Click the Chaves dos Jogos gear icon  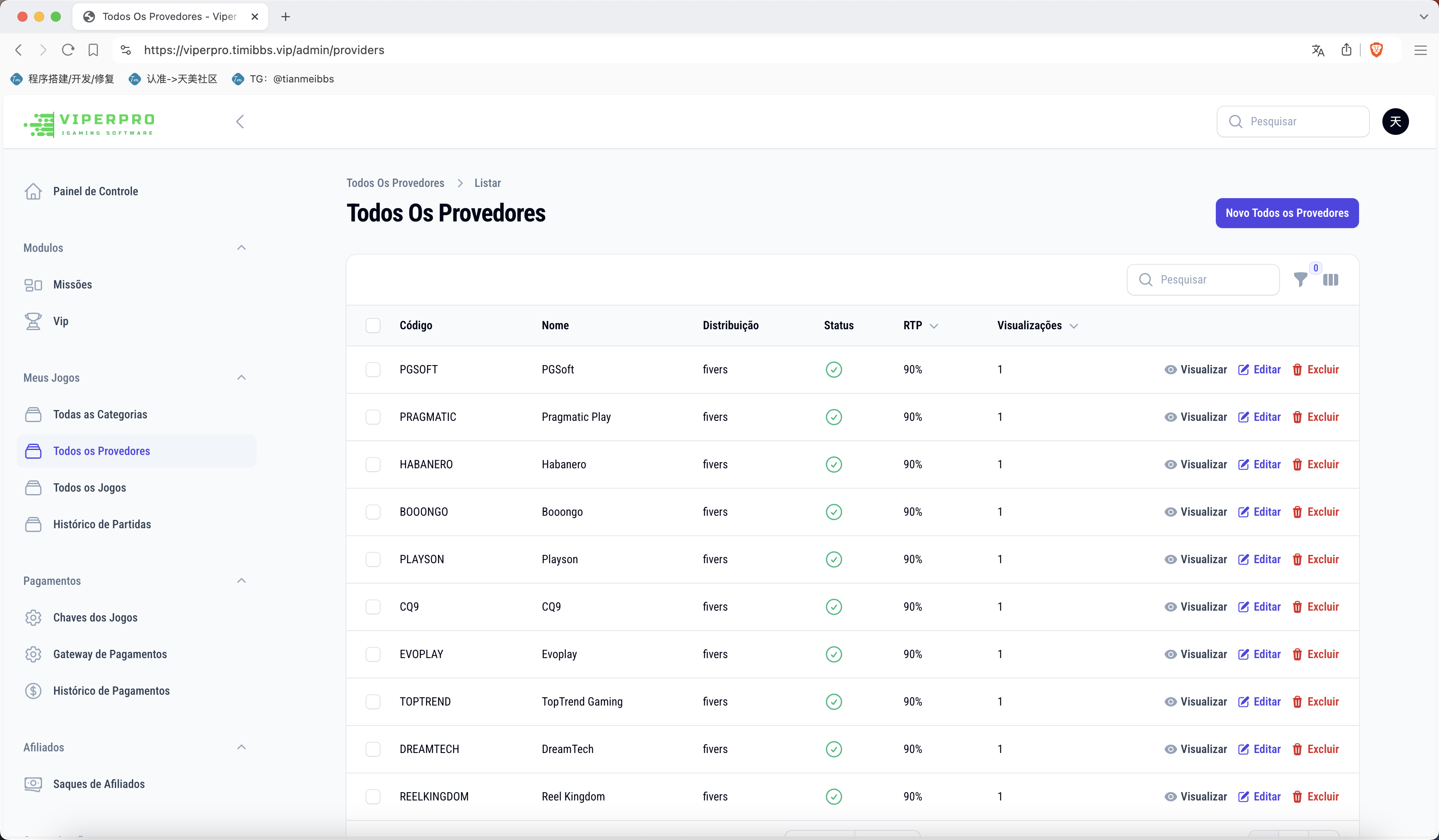[33, 618]
